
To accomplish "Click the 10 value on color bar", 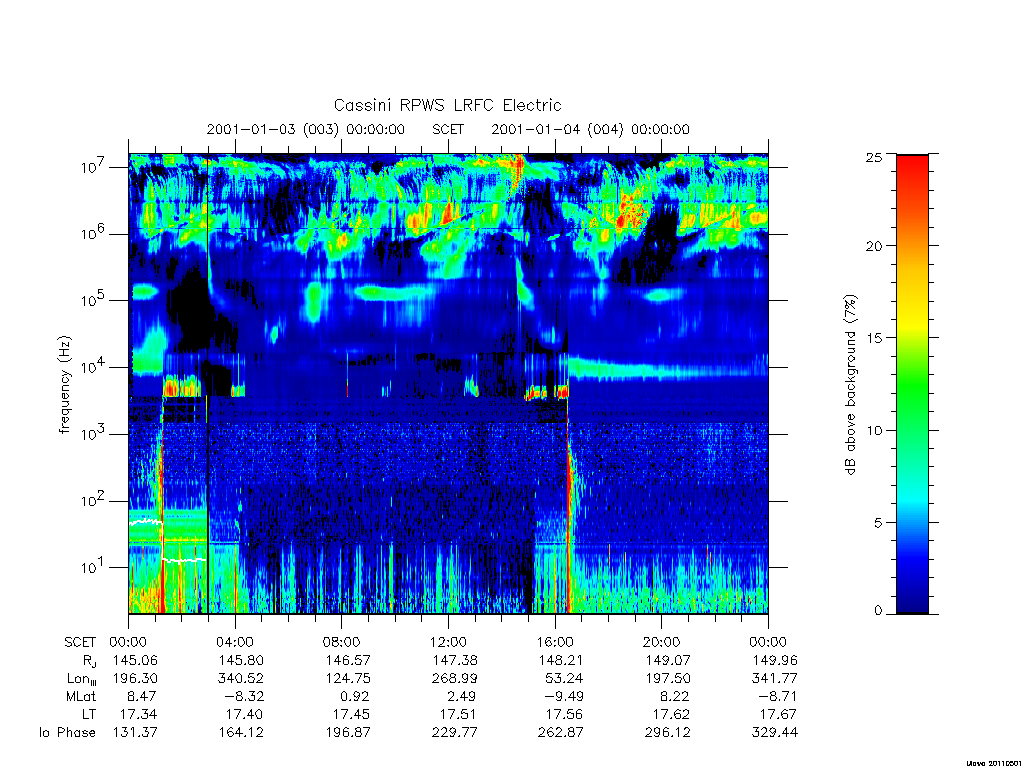I will click(x=874, y=430).
